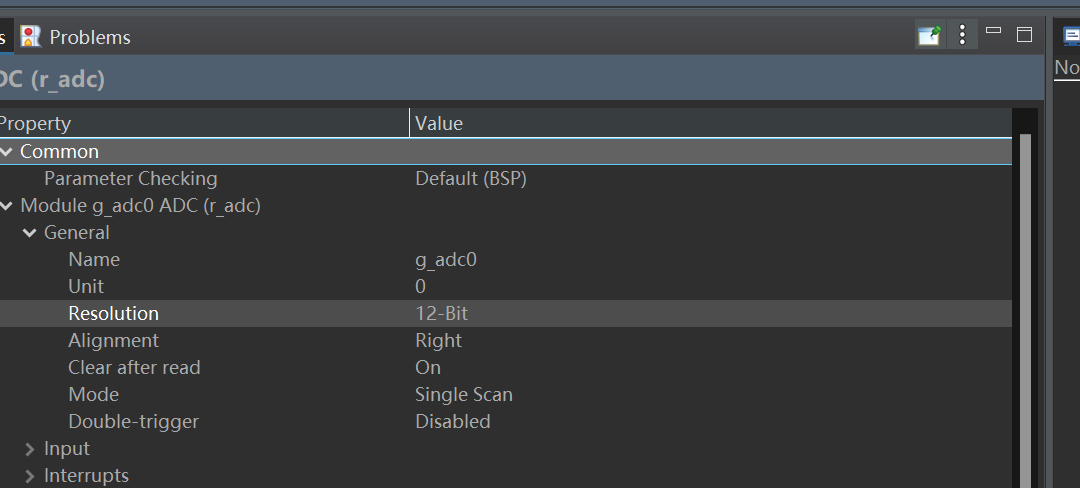The width and height of the screenshot is (1080, 488).
Task: Select the Common section label
Action: [59, 151]
